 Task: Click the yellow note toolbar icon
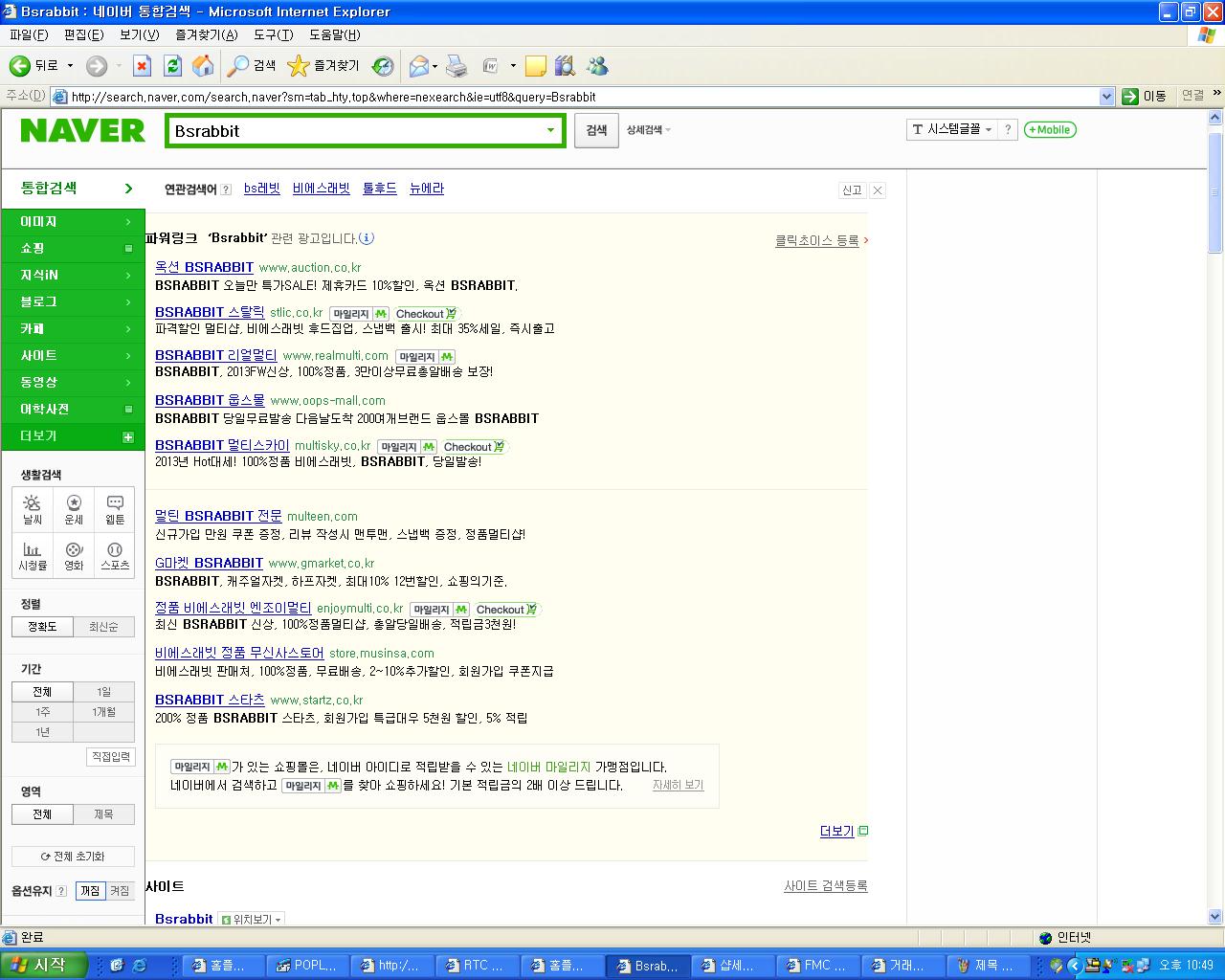coord(536,66)
